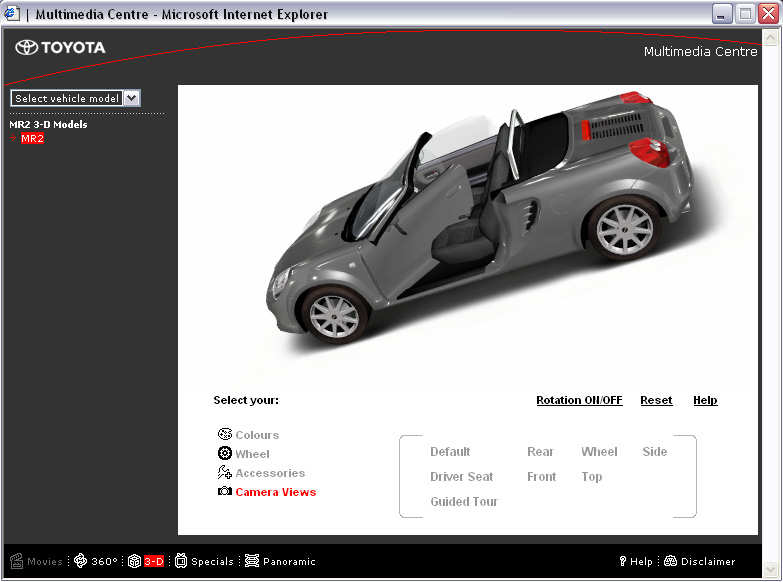Choose the Rear camera view

pos(540,452)
